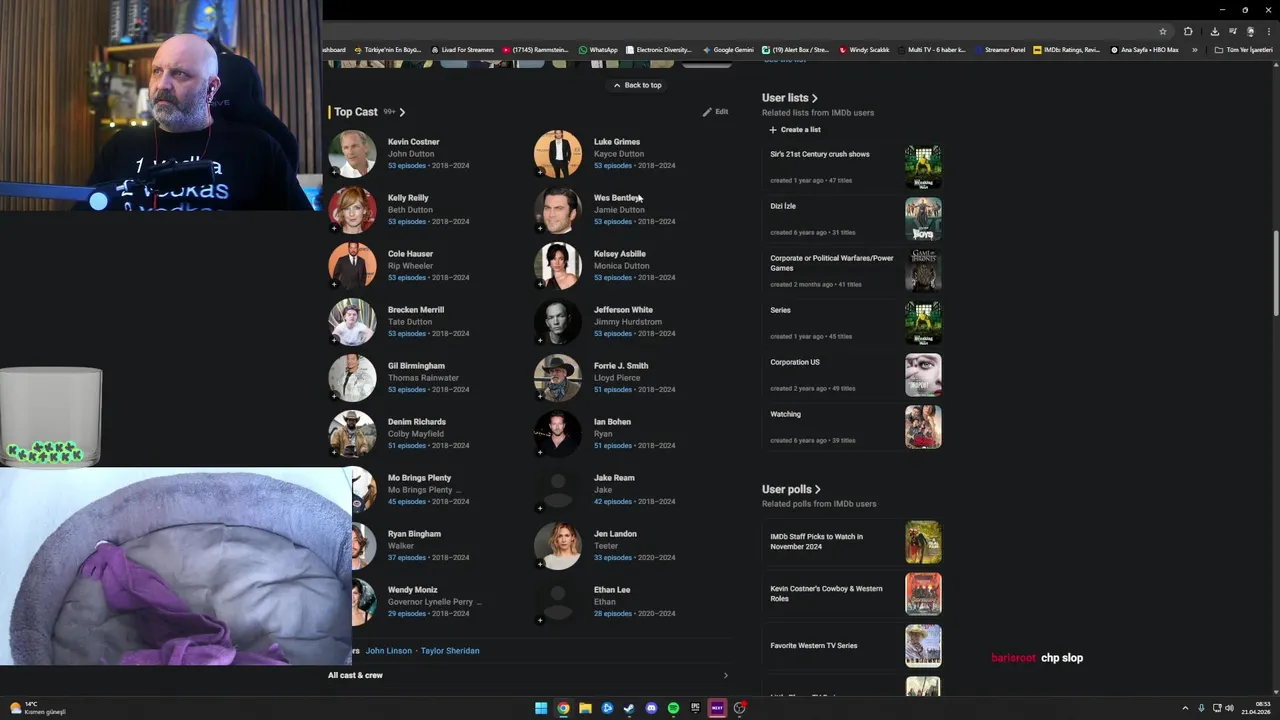Bookmark this page with the star icon
The image size is (1280, 720).
tap(1162, 31)
